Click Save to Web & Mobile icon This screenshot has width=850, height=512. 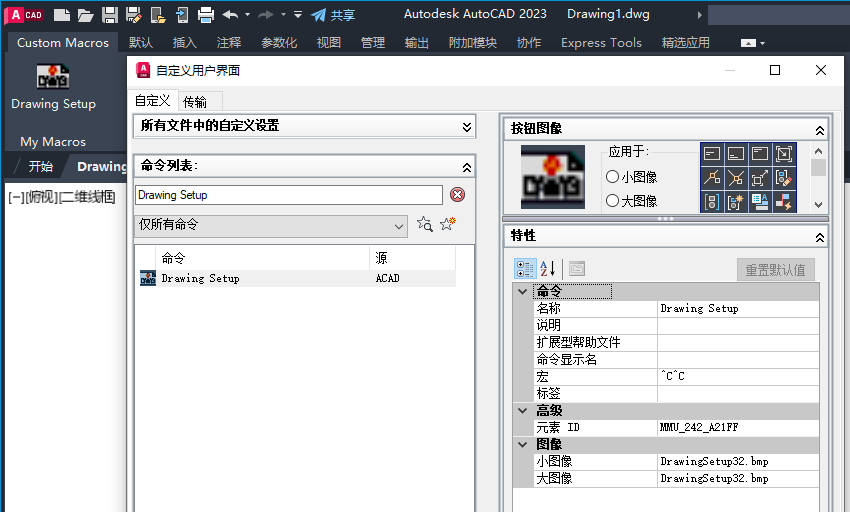click(182, 15)
